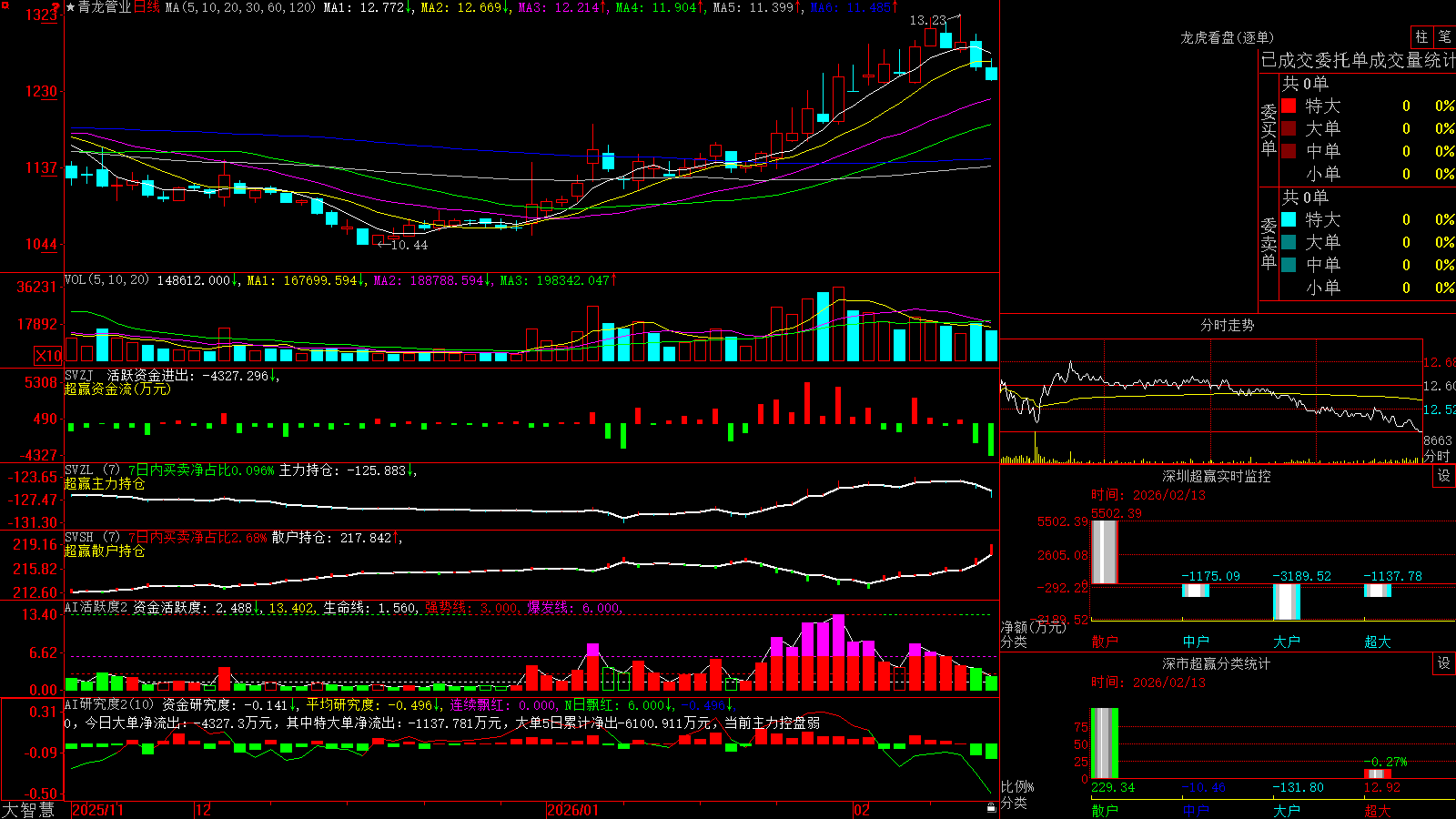This screenshot has height=819, width=1456.
Task: Click the green 散户 bar in 深市超赢分类统计
Action: (1104, 743)
